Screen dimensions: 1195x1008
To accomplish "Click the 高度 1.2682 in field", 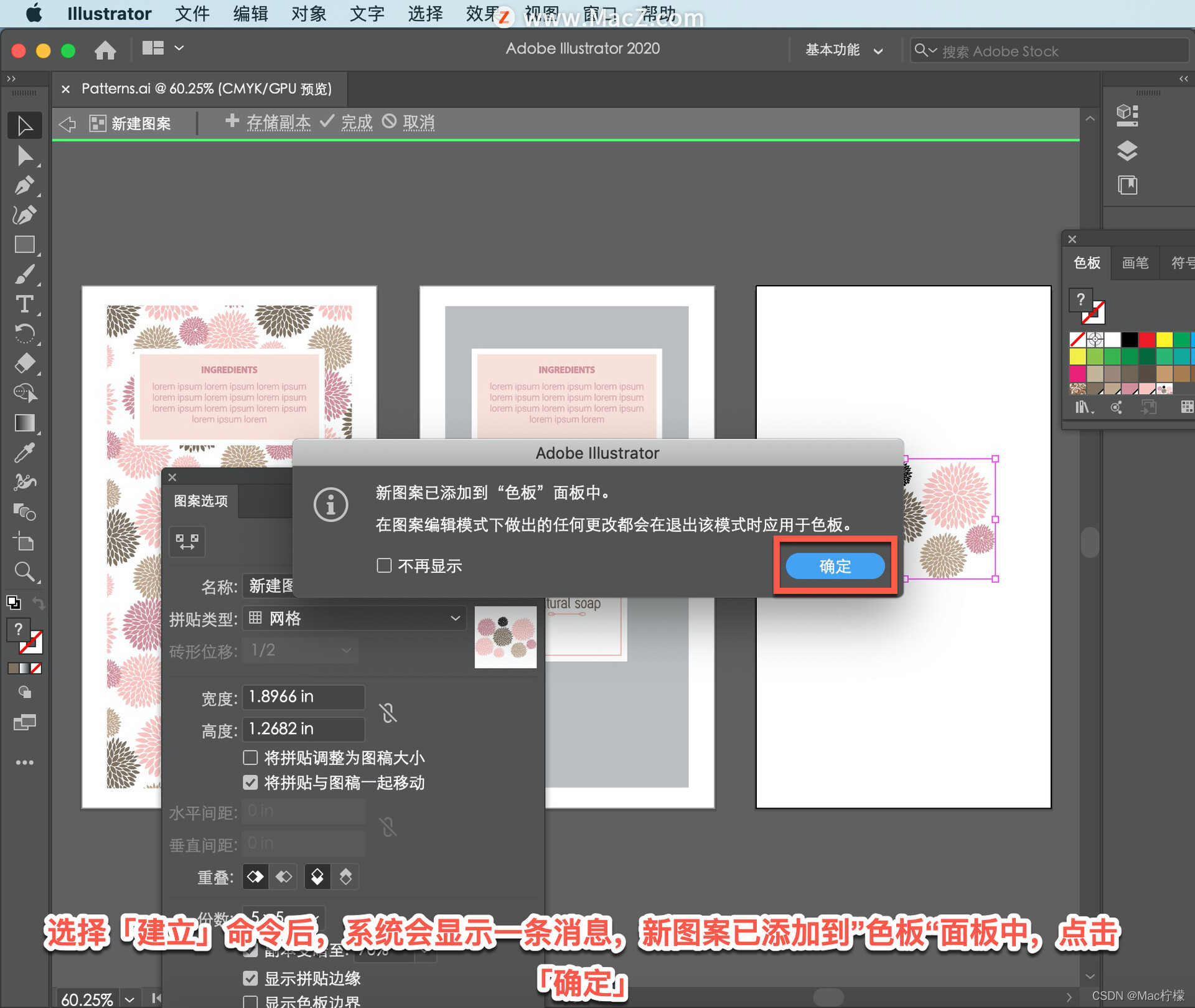I will point(303,729).
